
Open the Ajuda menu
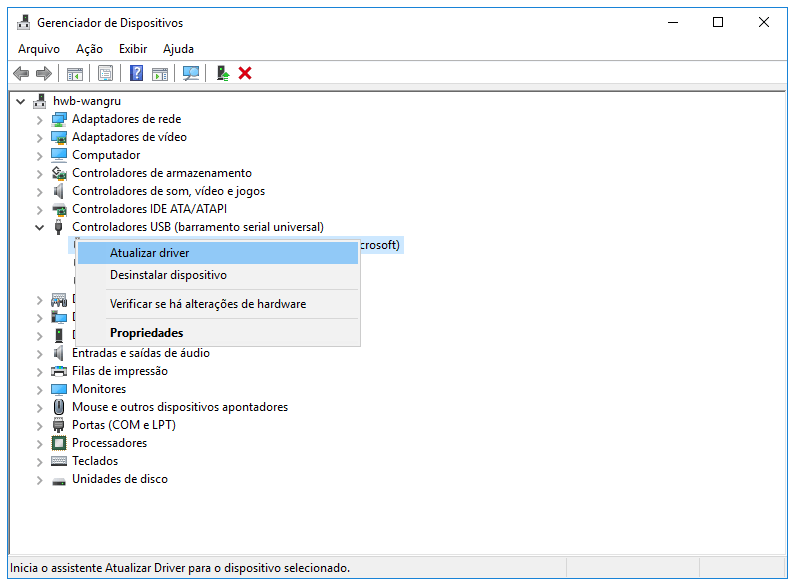[x=178, y=49]
